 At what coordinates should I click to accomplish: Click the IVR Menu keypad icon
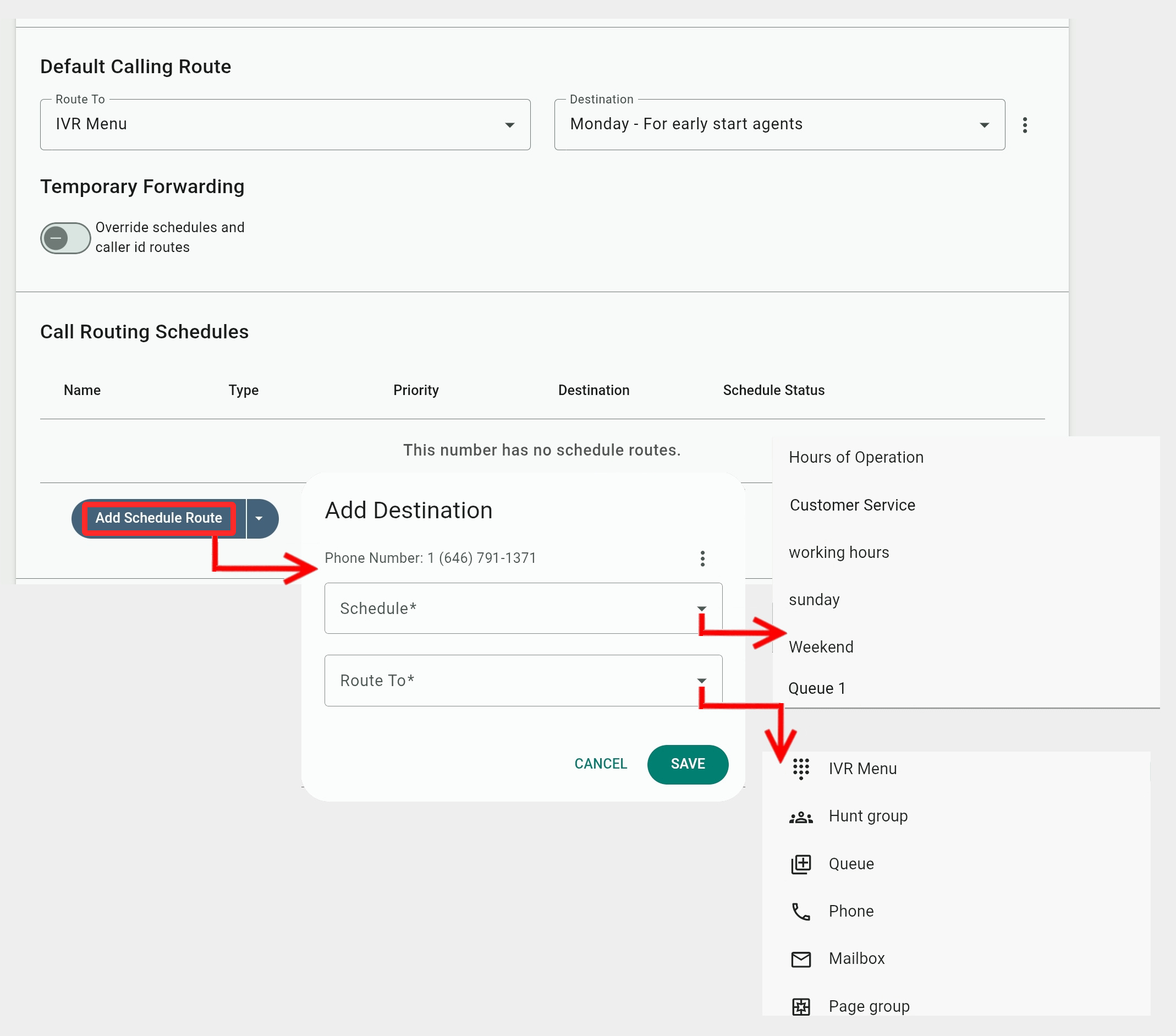tap(801, 769)
